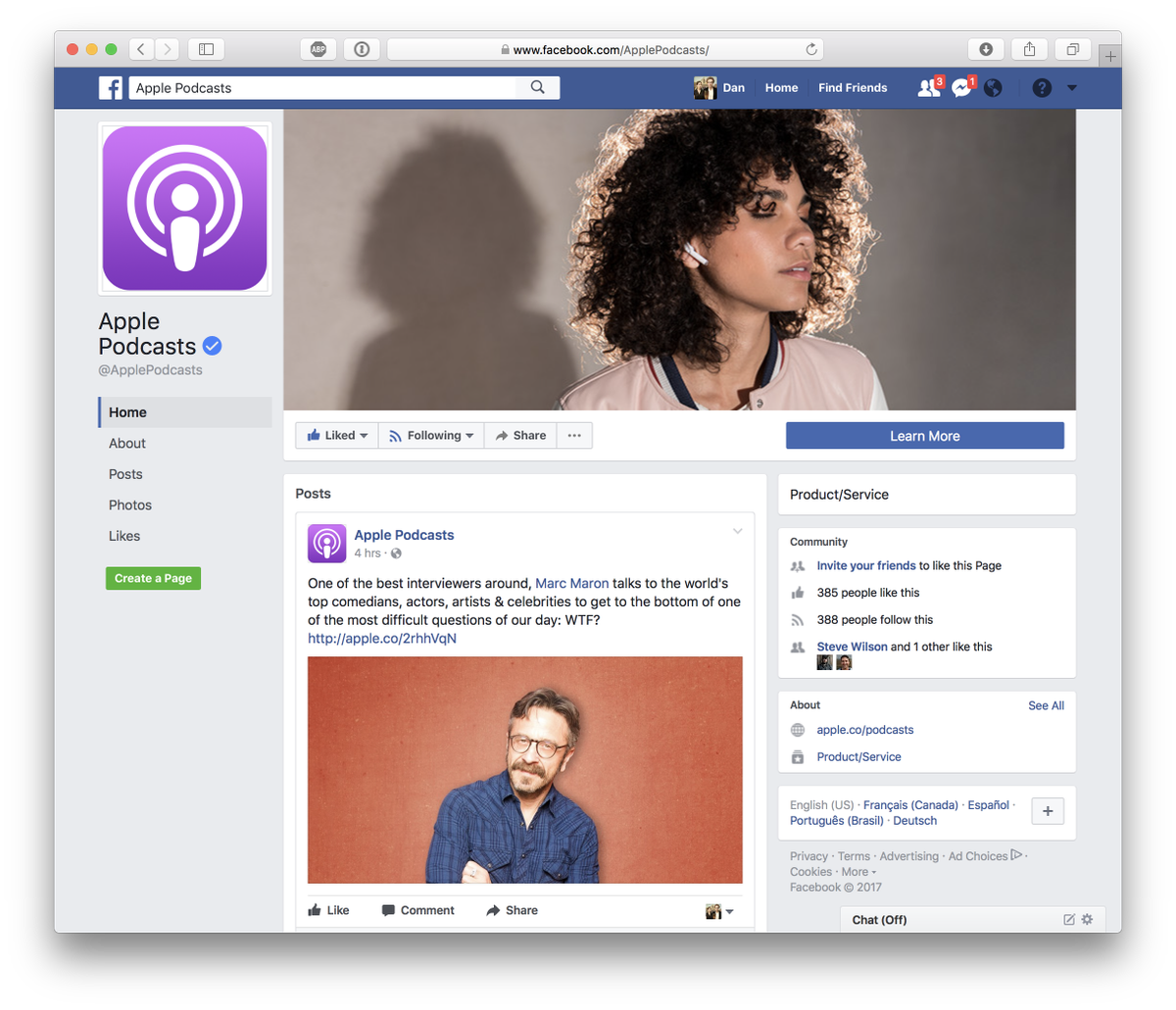Viewport: 1176px width, 1010px height.
Task: Select Home in the page sidebar
Action: (x=185, y=412)
